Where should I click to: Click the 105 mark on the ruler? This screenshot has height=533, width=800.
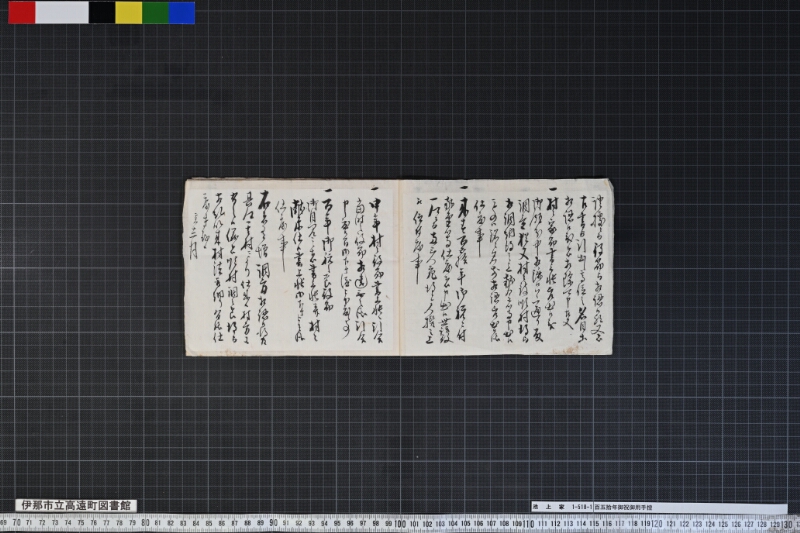click(465, 524)
